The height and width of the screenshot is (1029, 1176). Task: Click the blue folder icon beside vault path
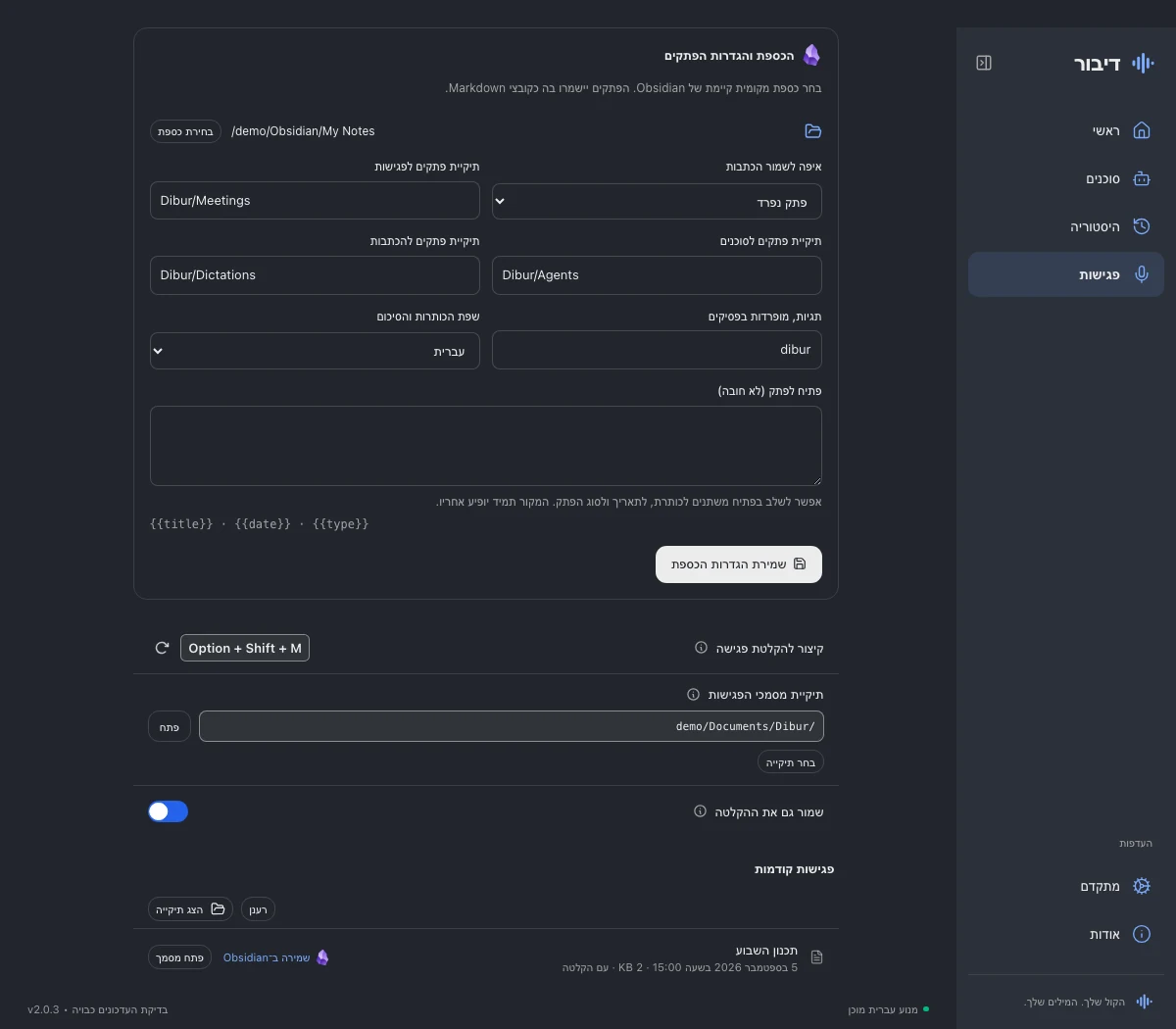(812, 131)
